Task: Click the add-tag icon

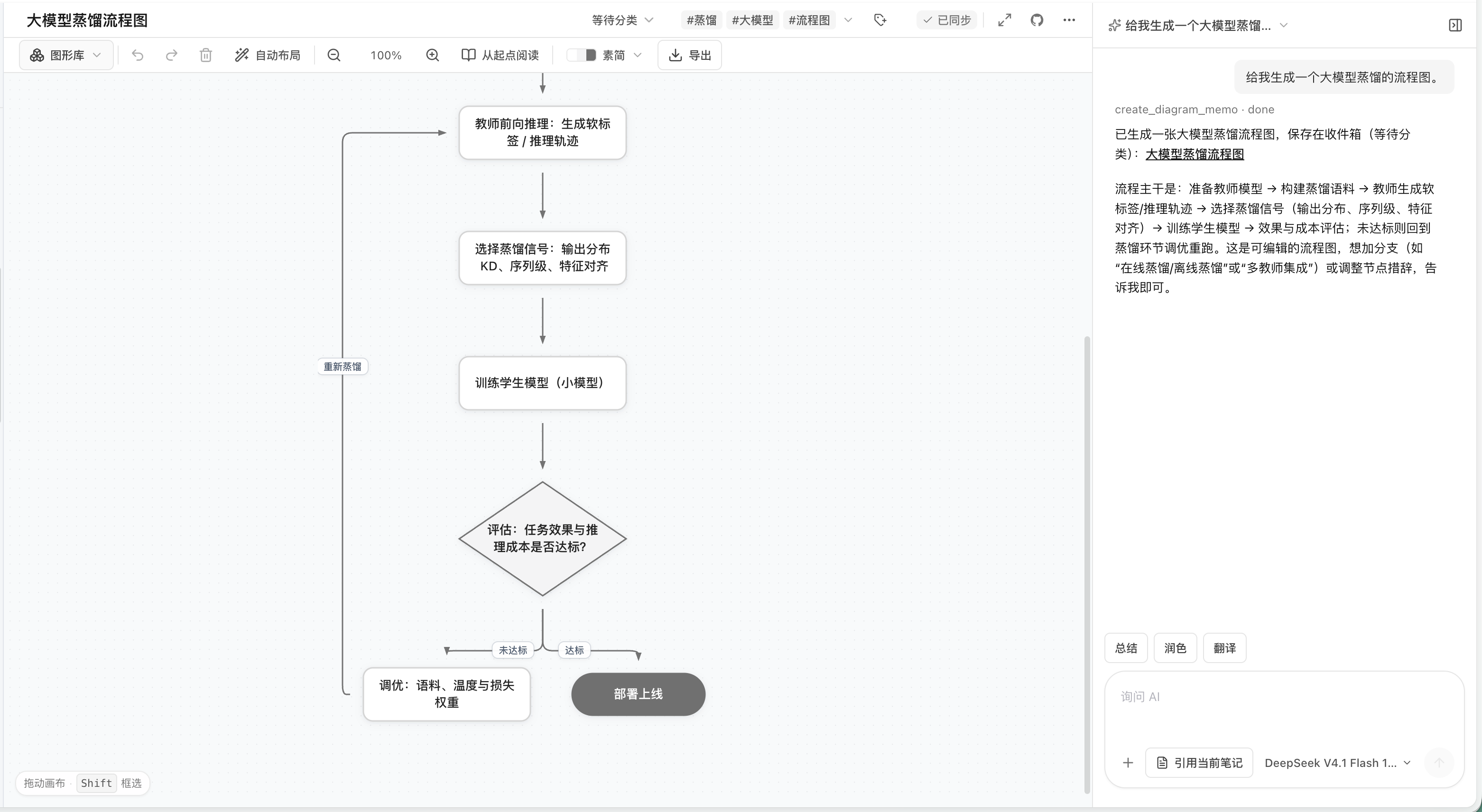Action: click(x=880, y=20)
